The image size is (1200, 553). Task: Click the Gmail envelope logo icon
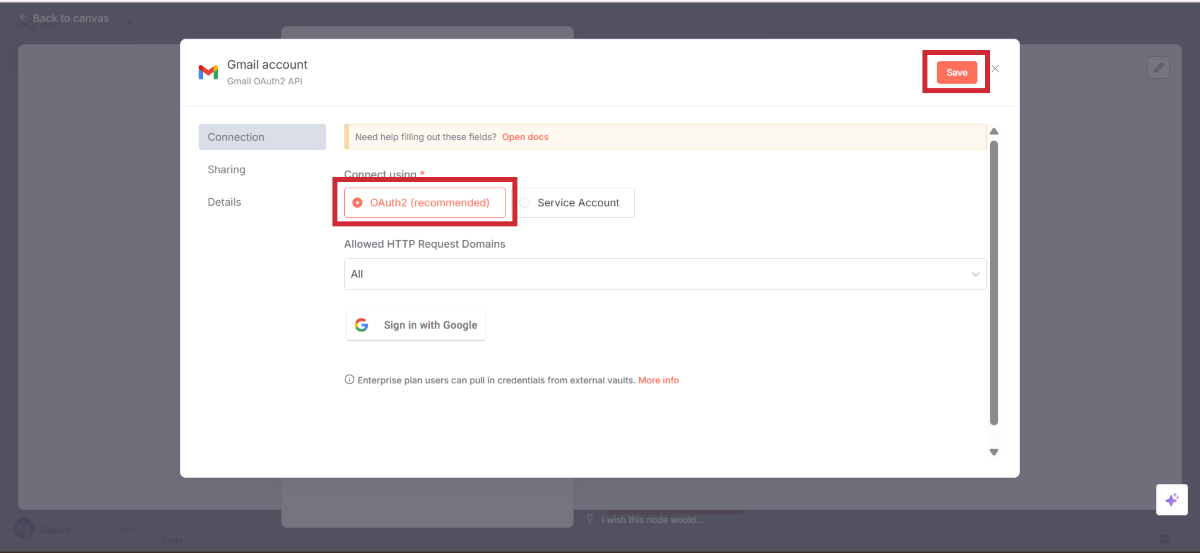pyautogui.click(x=208, y=72)
